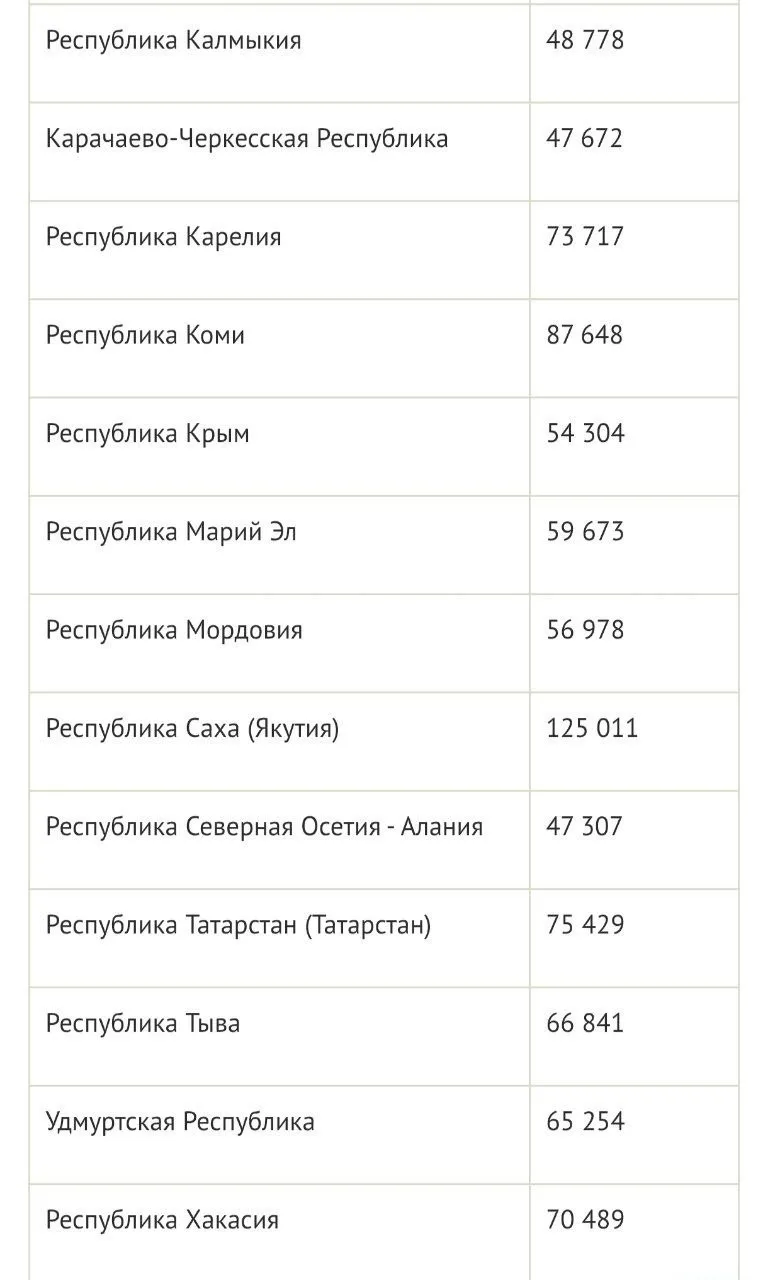Click the Республика Коми row name
768x1280 pixels.
click(145, 335)
